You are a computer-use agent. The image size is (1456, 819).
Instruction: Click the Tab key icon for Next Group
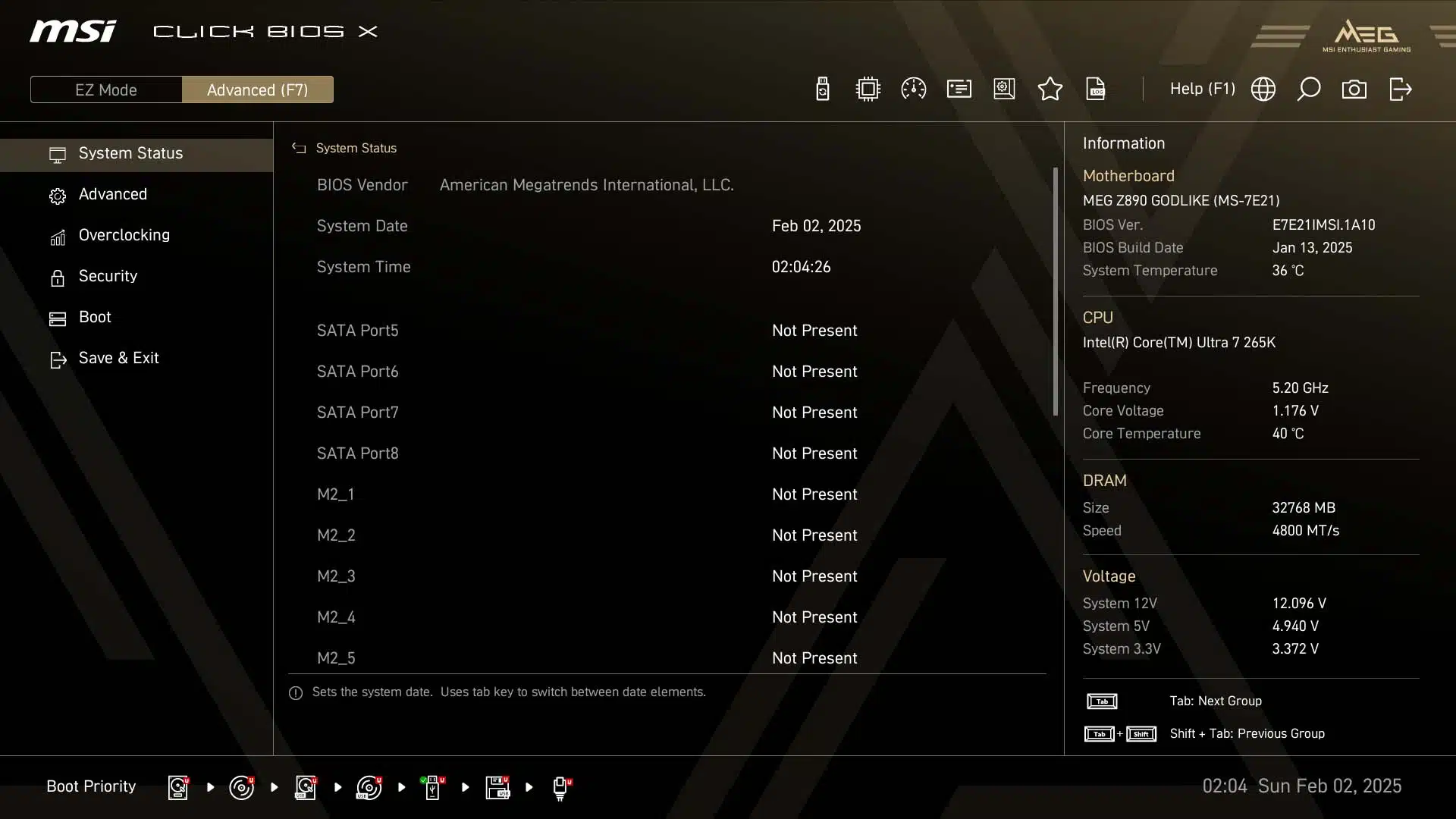pyautogui.click(x=1102, y=701)
